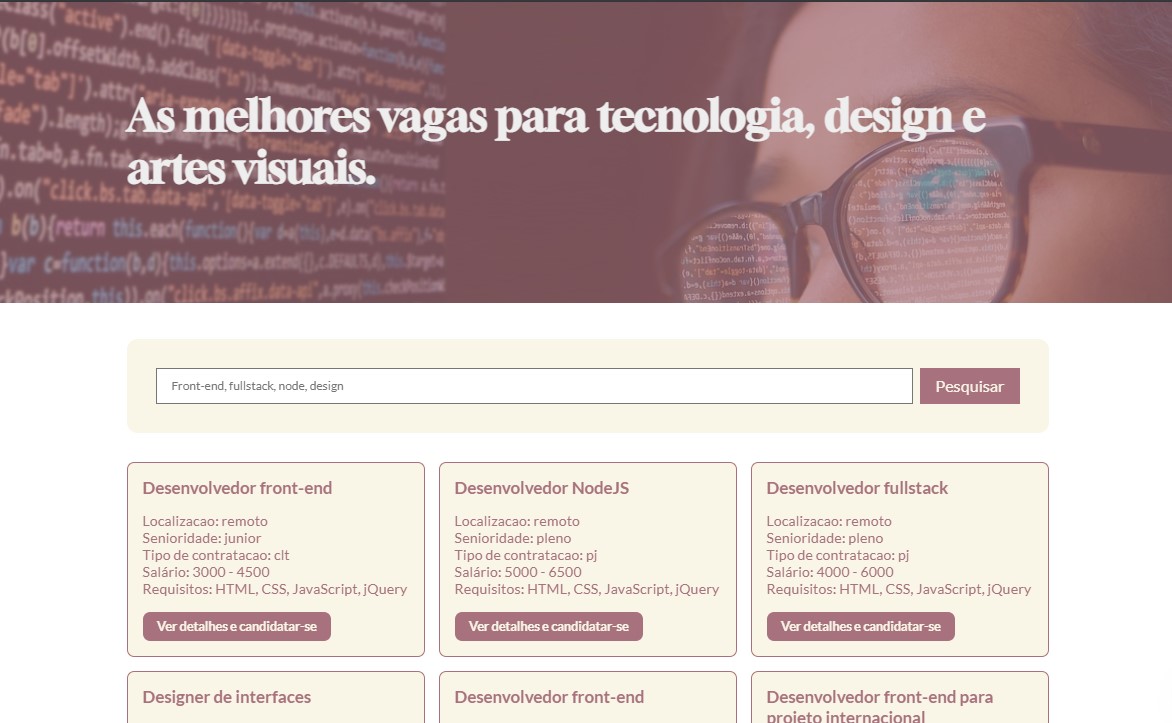Click the Pesquisar button
Image resolution: width=1172 pixels, height=723 pixels.
point(969,386)
